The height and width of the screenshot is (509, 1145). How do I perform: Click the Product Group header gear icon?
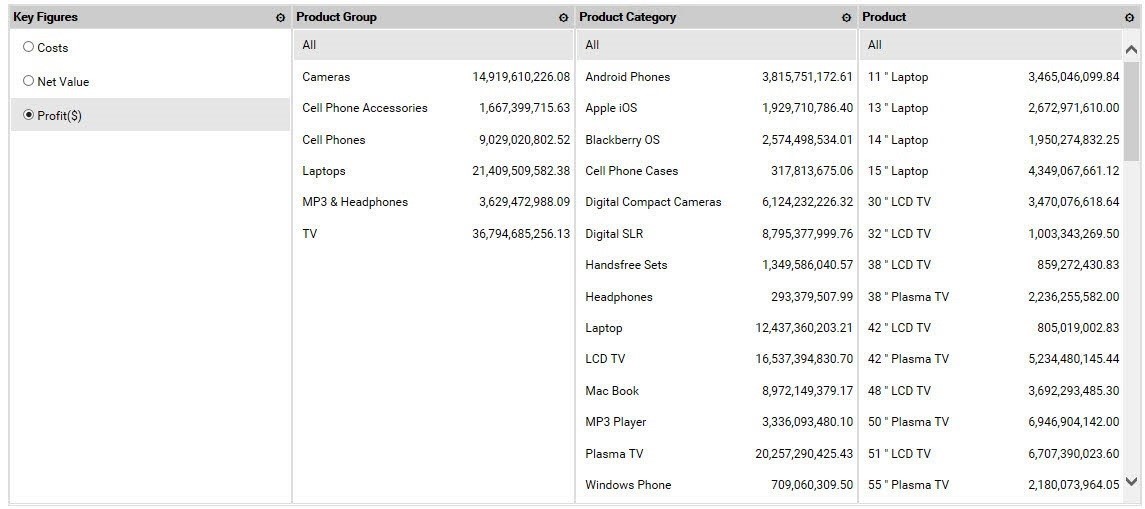[564, 18]
